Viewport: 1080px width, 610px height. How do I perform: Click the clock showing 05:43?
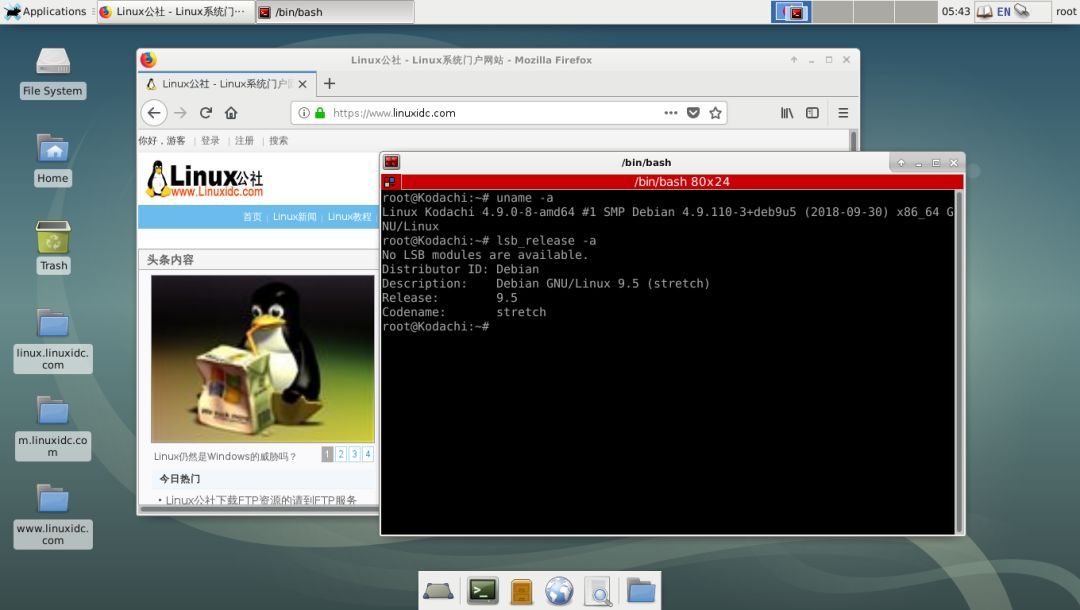(956, 12)
